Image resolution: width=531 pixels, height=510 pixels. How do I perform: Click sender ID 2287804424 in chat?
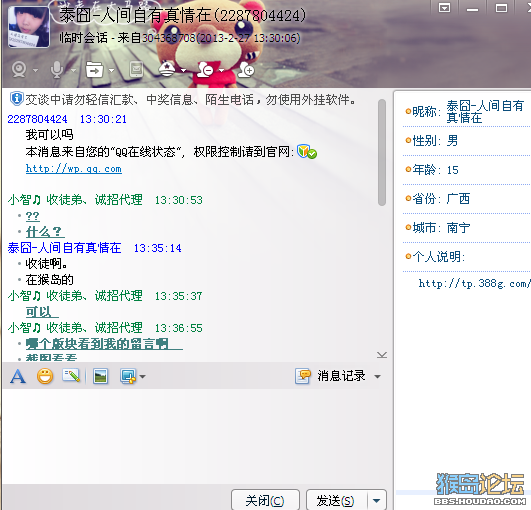[37, 119]
